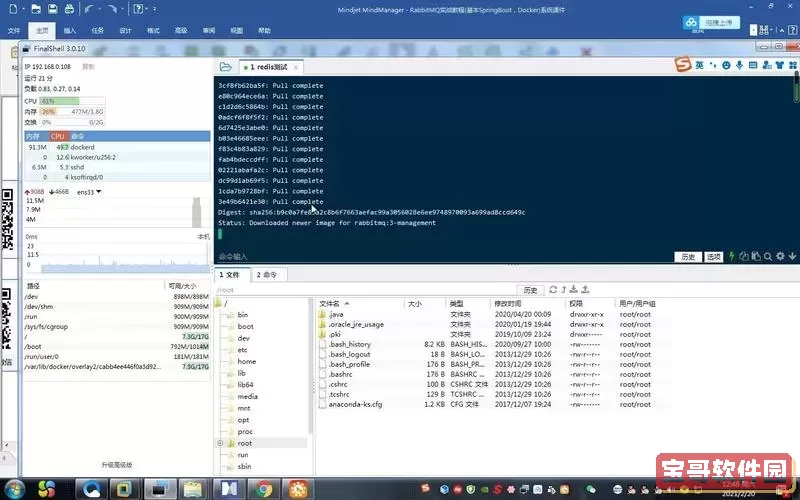This screenshot has height=500, width=800.
Task: Expand the root folder in directory tree
Action: (x=220, y=443)
